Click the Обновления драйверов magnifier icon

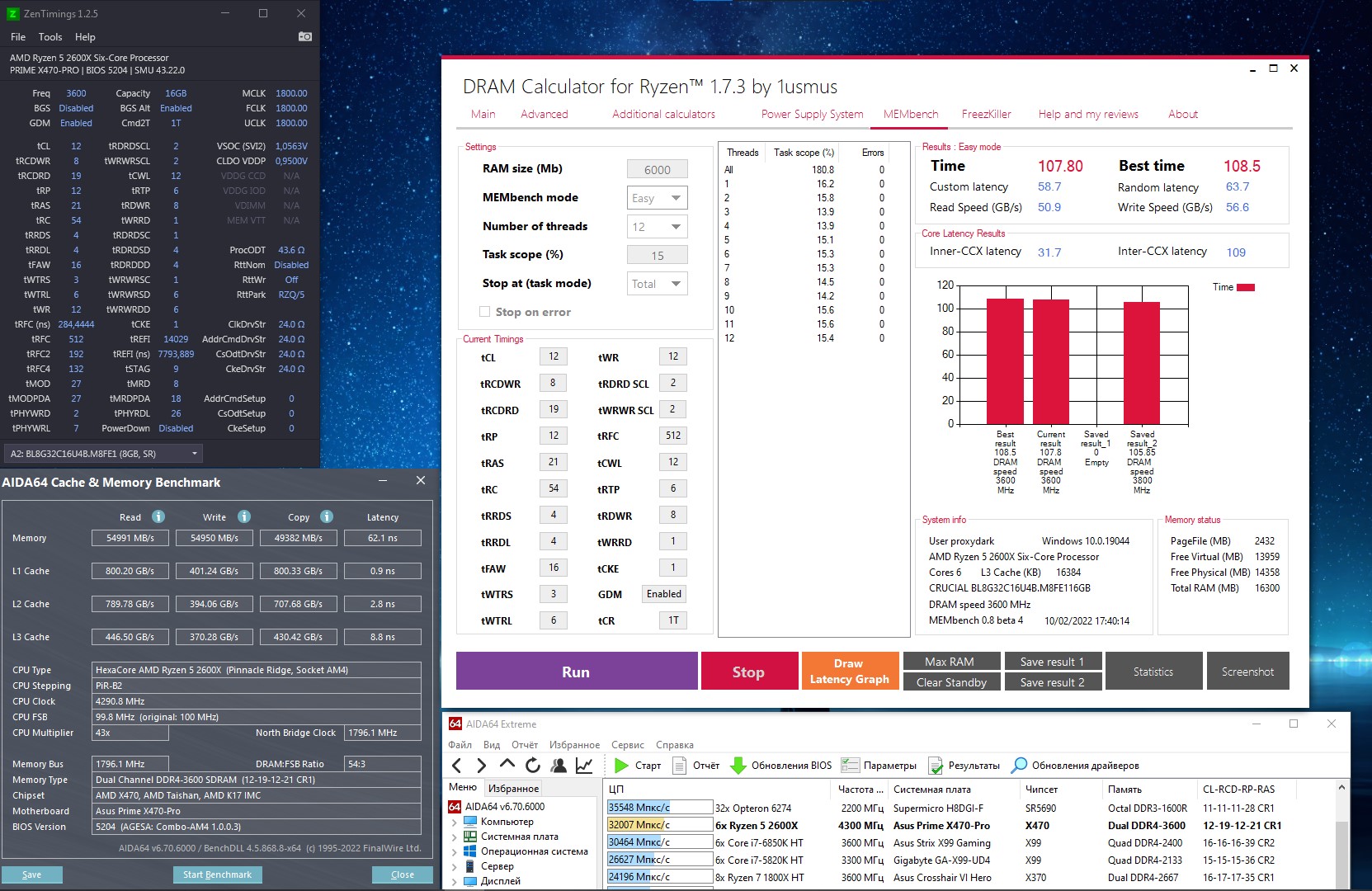point(1020,766)
